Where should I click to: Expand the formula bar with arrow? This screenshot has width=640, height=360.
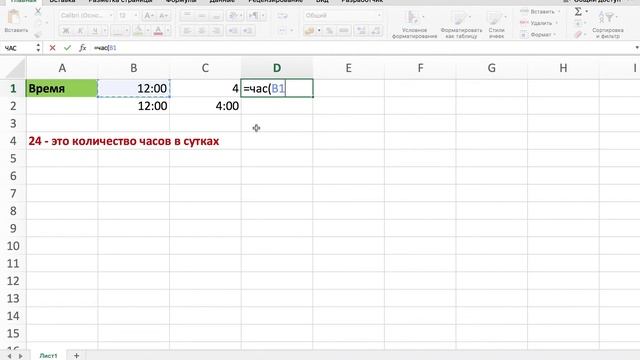click(x=636, y=48)
